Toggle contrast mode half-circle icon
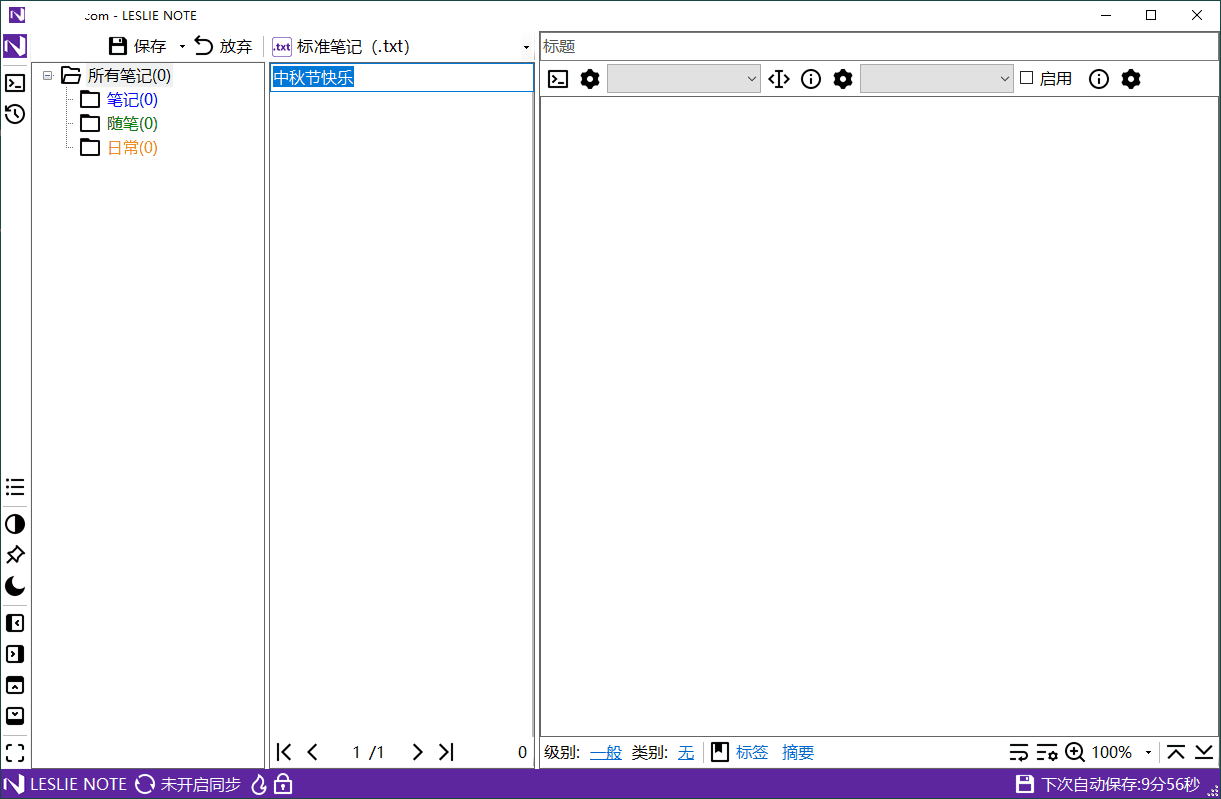 tap(15, 524)
